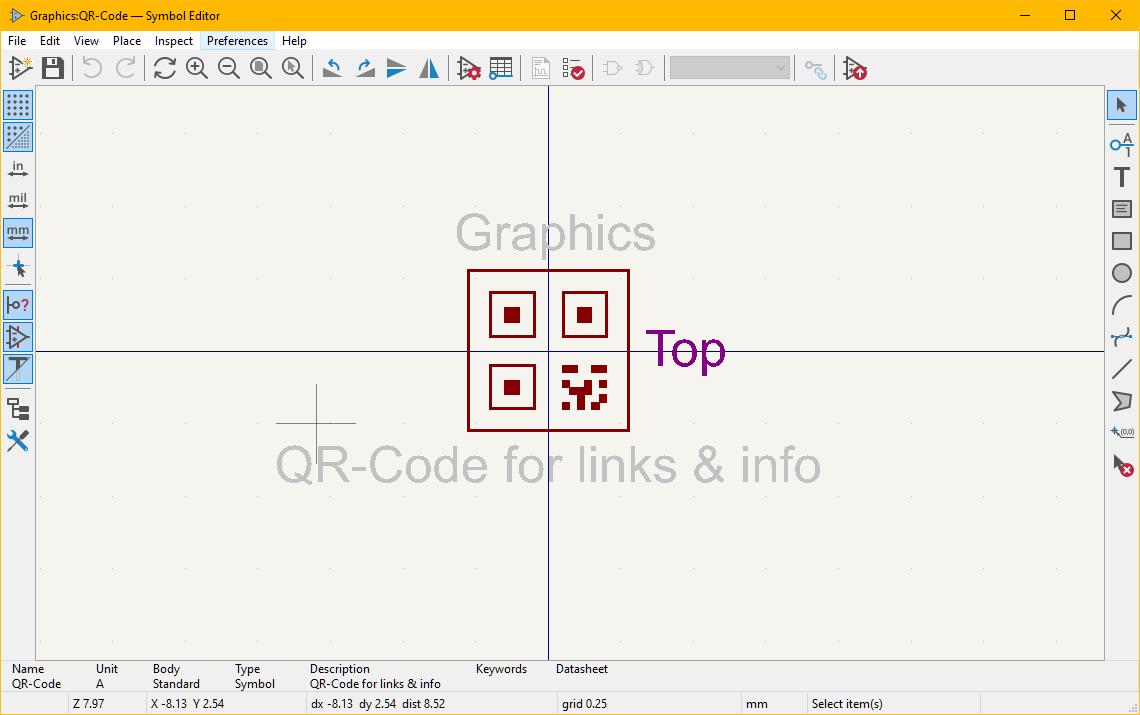Toggle the symbol library tree panel

[x=18, y=409]
